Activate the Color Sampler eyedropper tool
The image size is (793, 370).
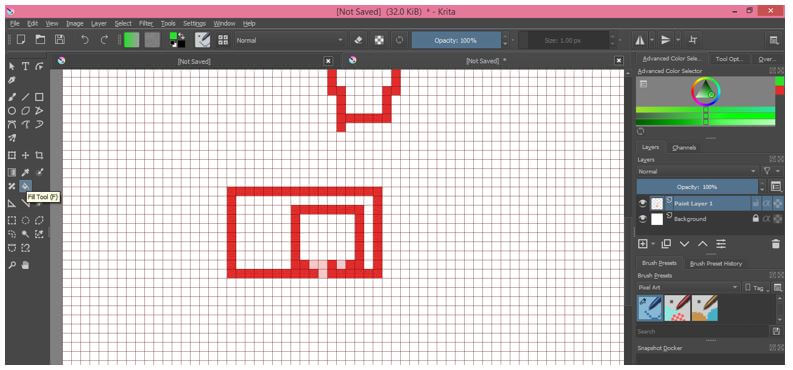point(25,172)
